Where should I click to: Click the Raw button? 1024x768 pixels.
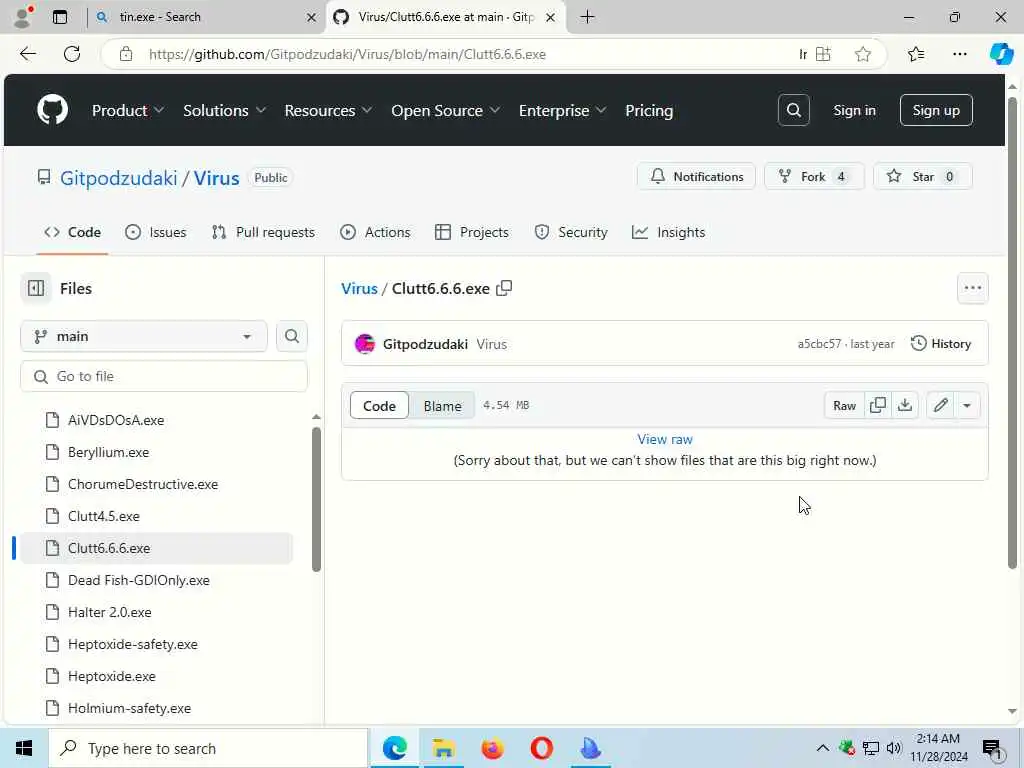click(x=844, y=406)
